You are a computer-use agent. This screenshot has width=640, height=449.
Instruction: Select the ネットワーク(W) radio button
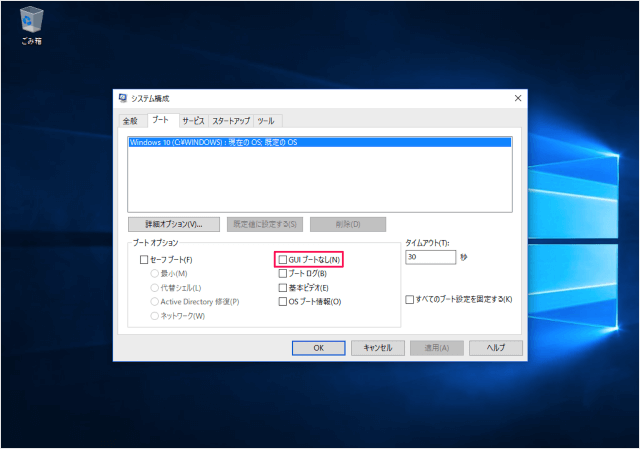click(154, 316)
